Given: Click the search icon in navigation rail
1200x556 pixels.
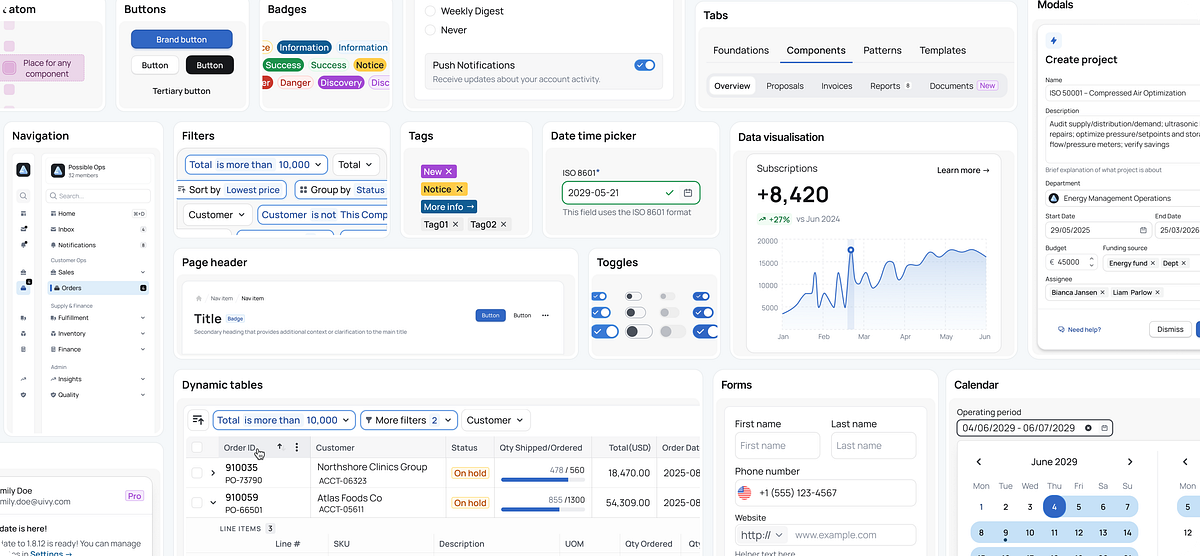Looking at the screenshot, I should (23, 196).
